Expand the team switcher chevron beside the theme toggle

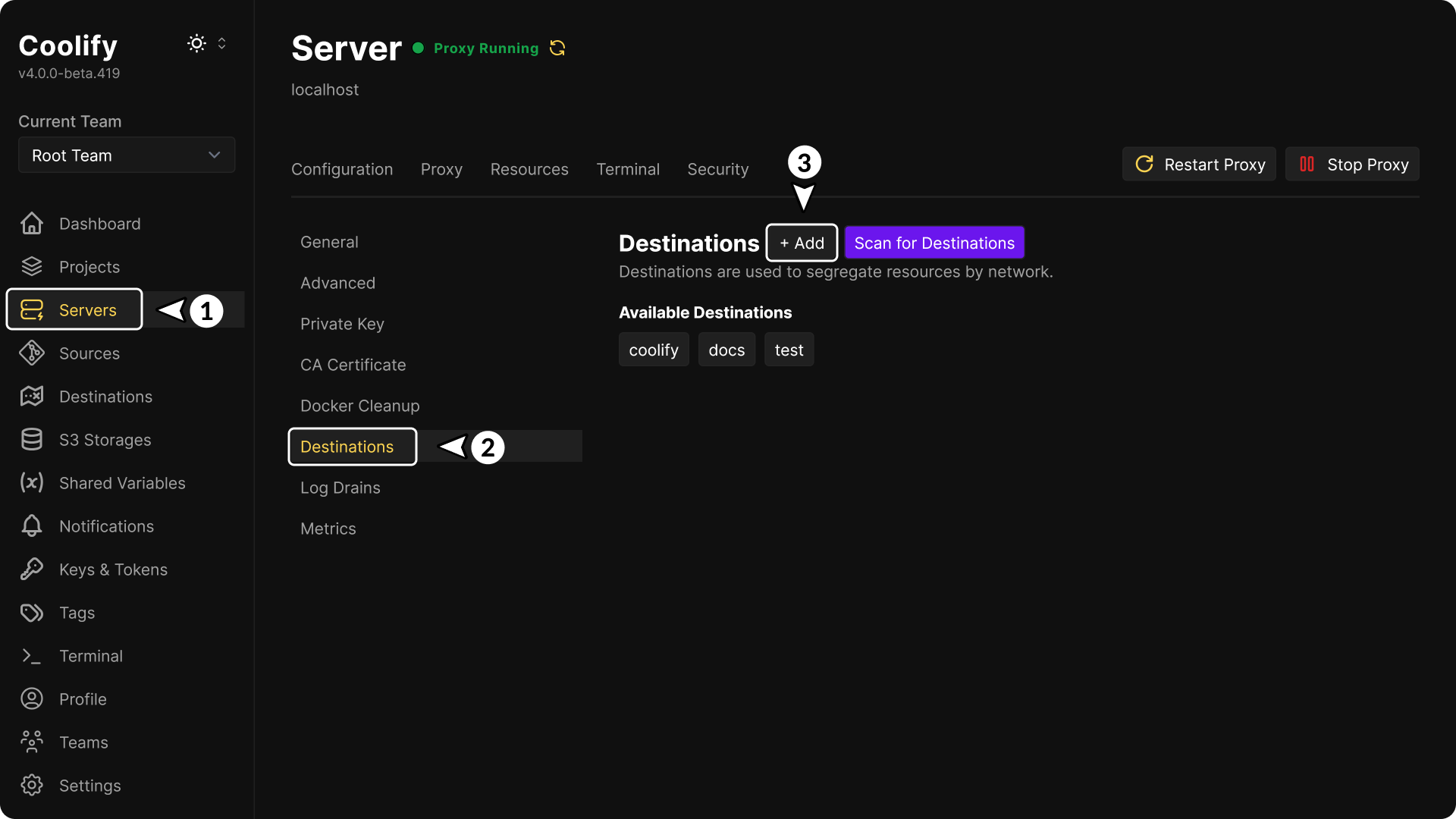coord(222,43)
